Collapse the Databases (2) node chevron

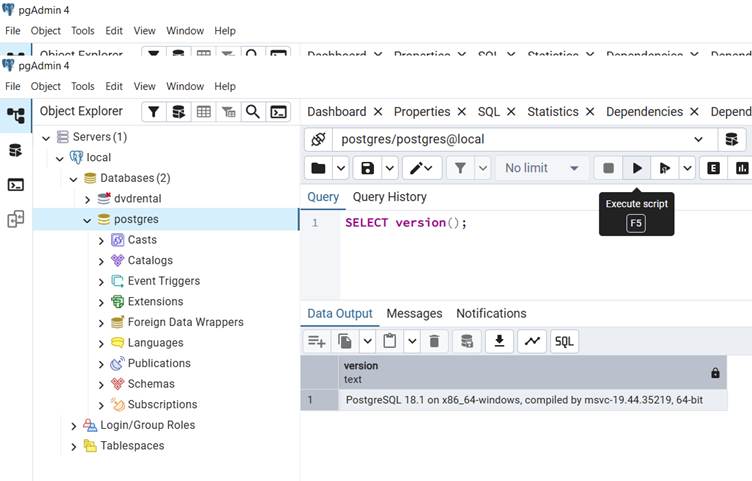(x=73, y=179)
